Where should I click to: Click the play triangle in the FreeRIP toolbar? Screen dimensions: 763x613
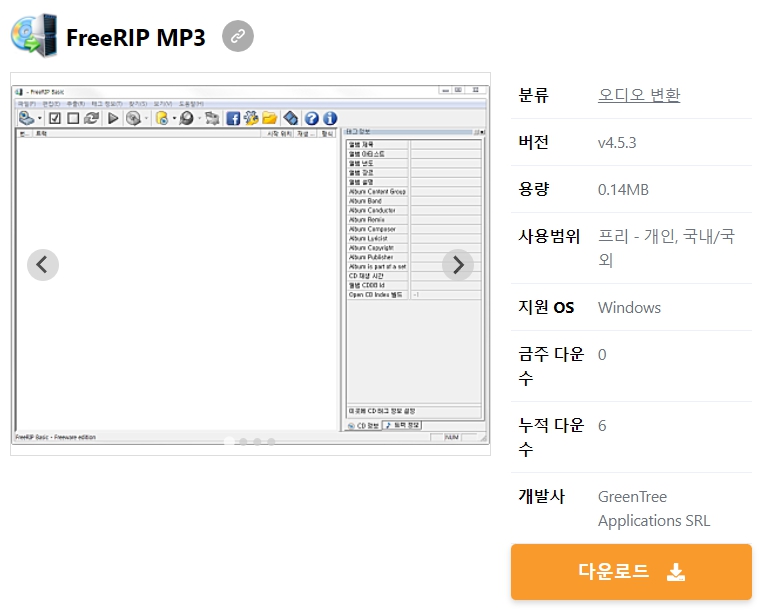click(x=113, y=118)
